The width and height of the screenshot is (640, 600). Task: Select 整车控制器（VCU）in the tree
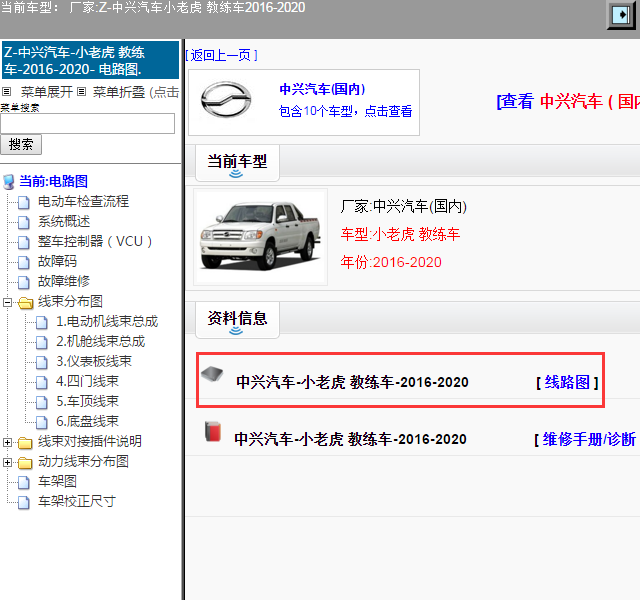(x=95, y=242)
